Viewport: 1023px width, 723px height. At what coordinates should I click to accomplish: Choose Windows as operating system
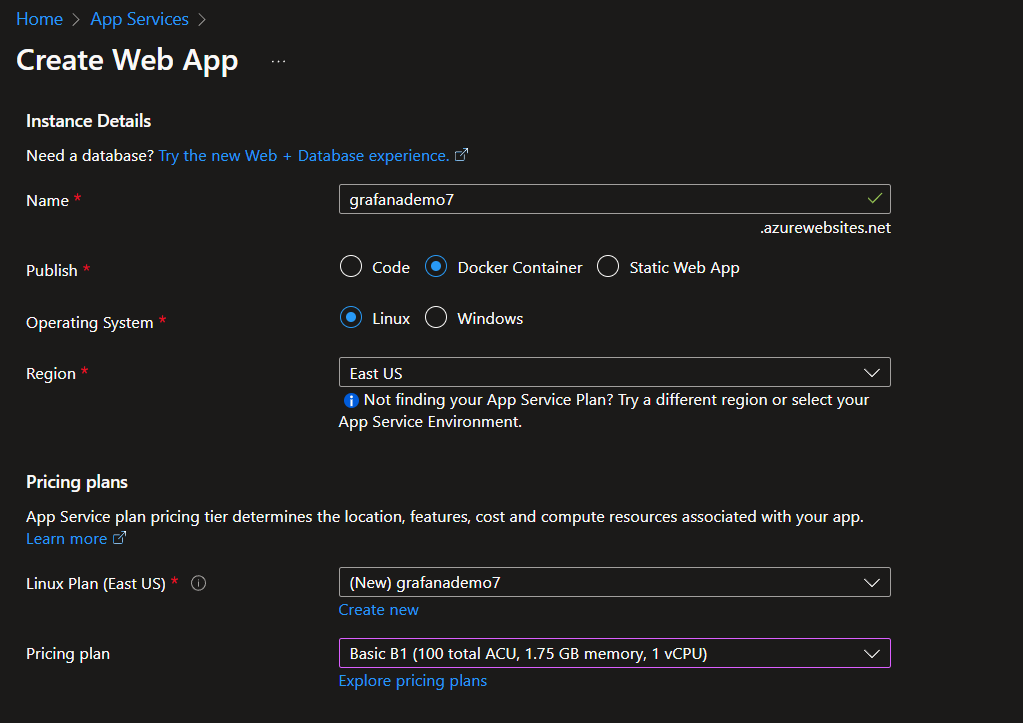(x=436, y=318)
